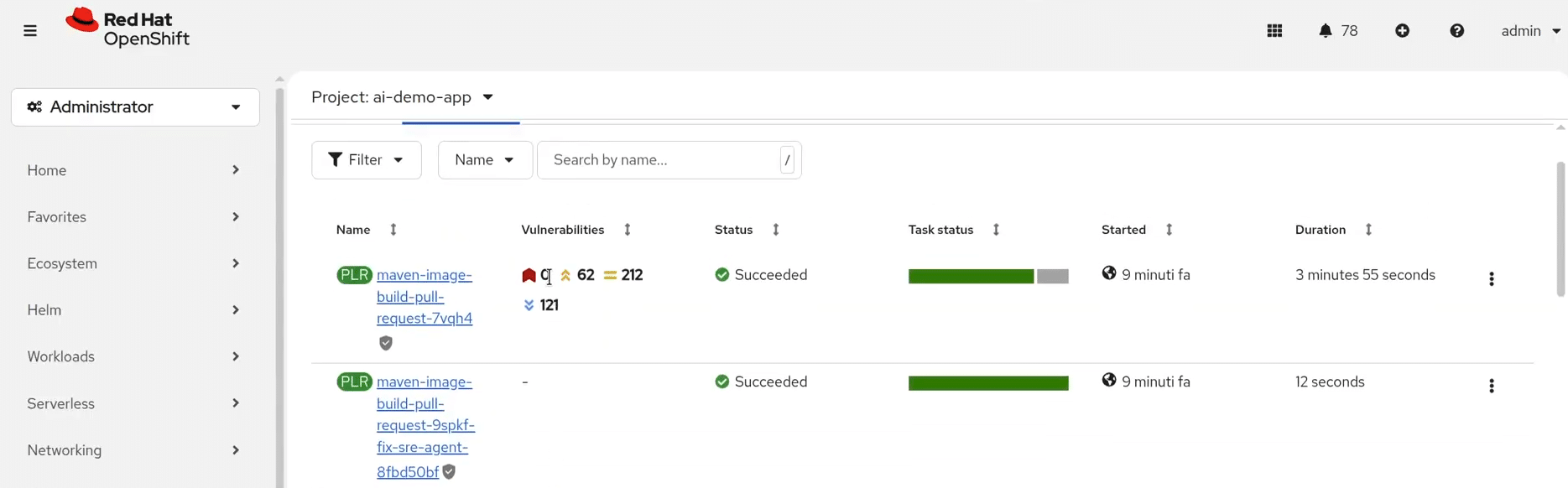The width and height of the screenshot is (1568, 488).
Task: Expand the Helm navigation section
Action: pyautogui.click(x=134, y=310)
